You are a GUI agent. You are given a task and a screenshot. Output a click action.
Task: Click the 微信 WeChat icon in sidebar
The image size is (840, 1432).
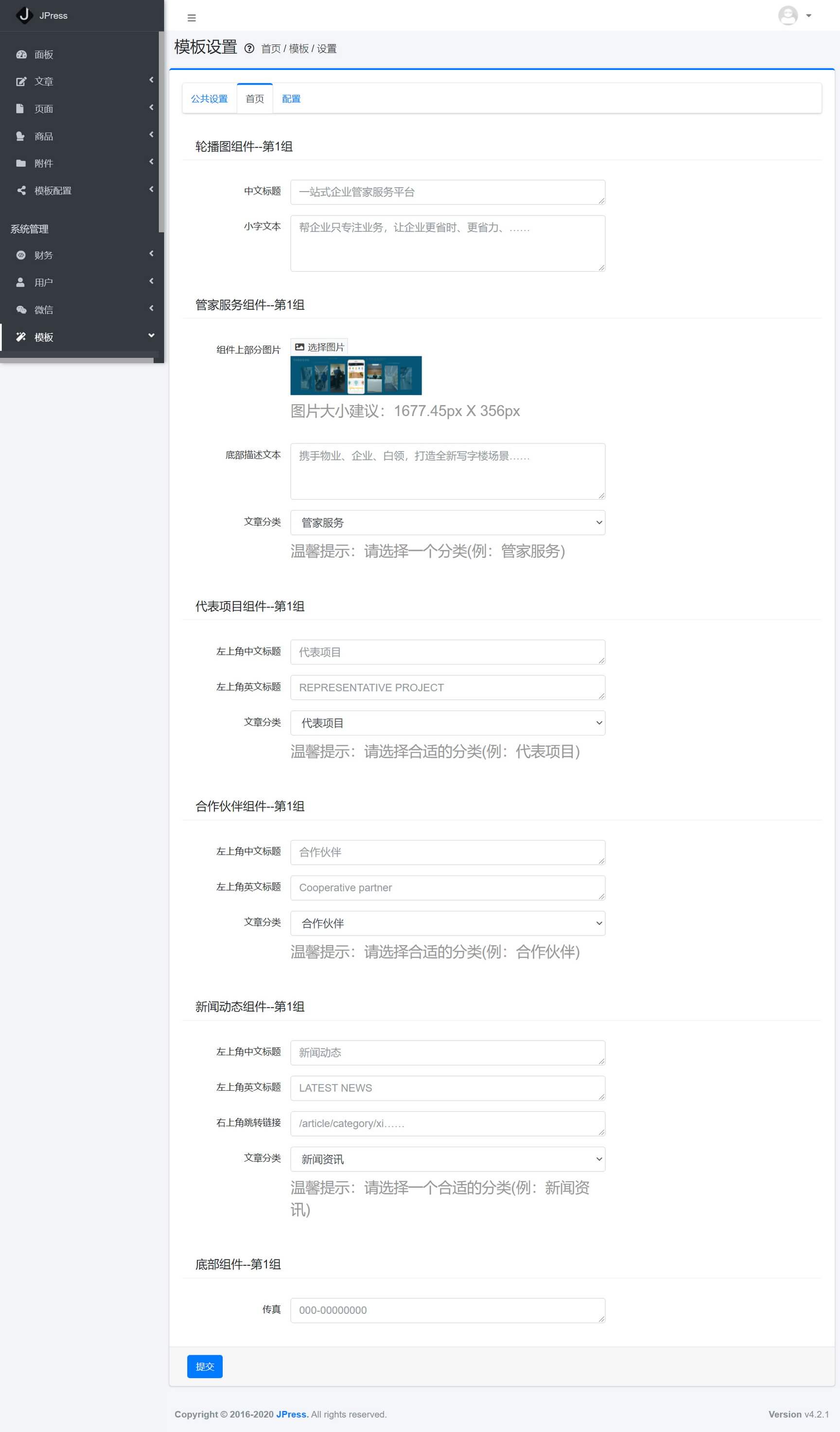coord(21,310)
